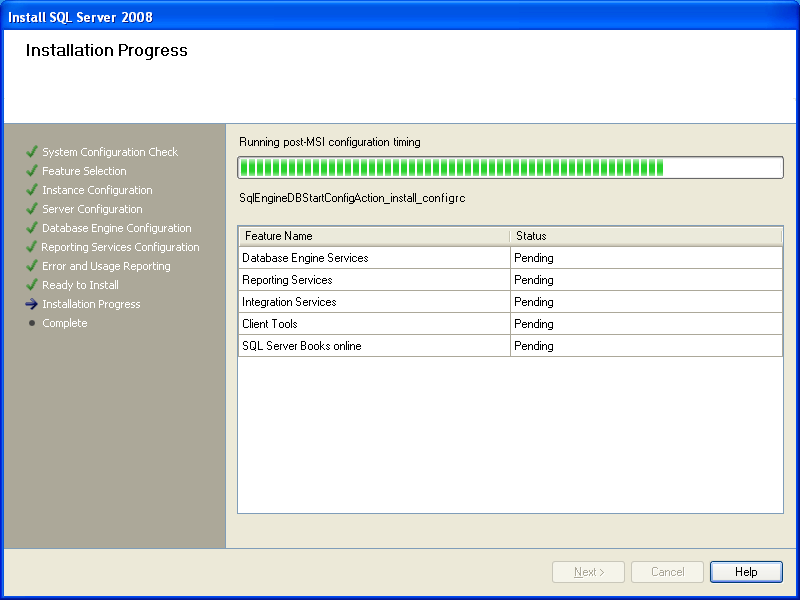Viewport: 800px width, 600px height.
Task: Click the checkmark beside Database Engine Configuration
Action: pos(32,228)
